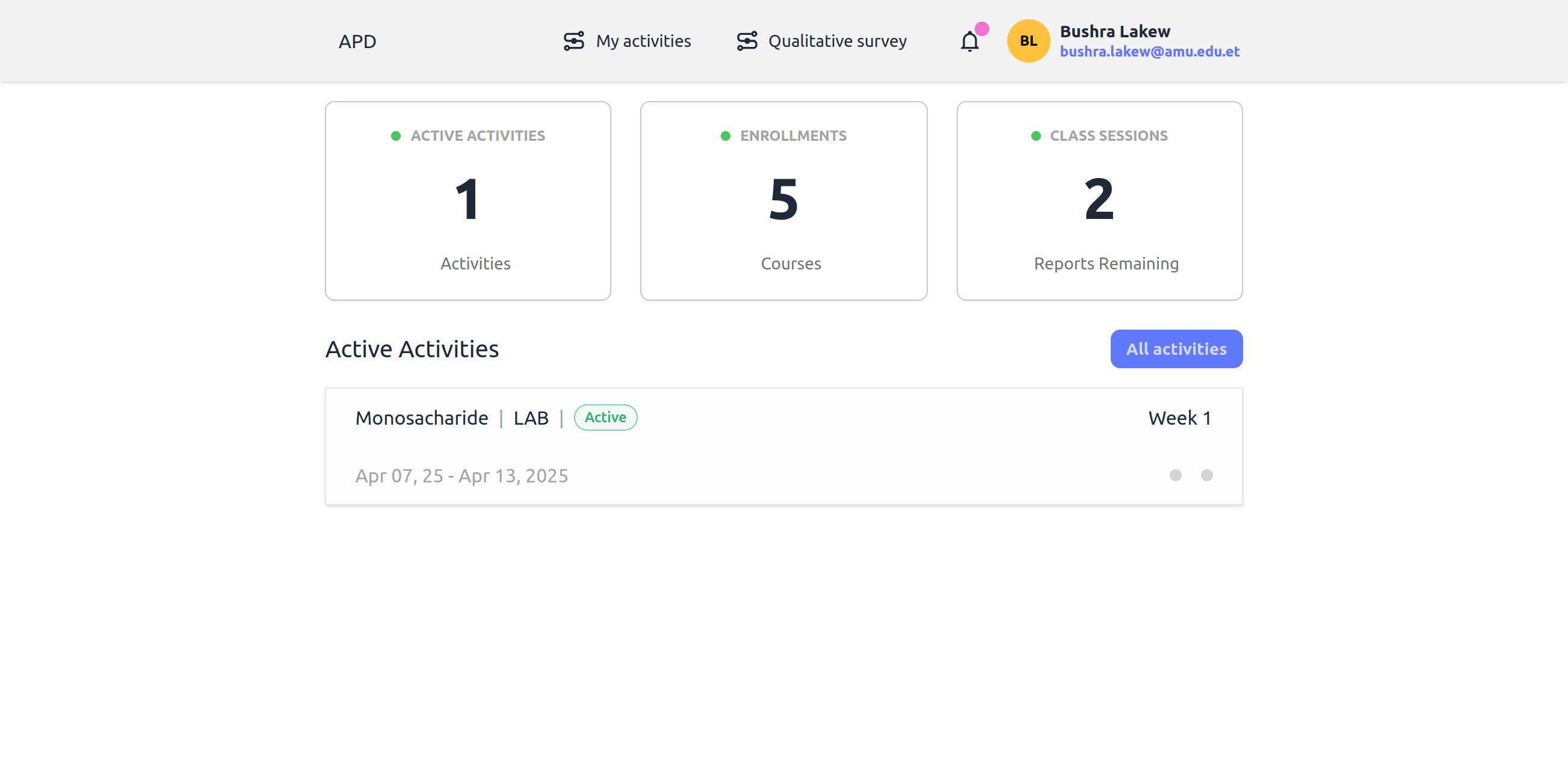The image size is (1568, 782).
Task: Click the All activities button
Action: tap(1176, 349)
